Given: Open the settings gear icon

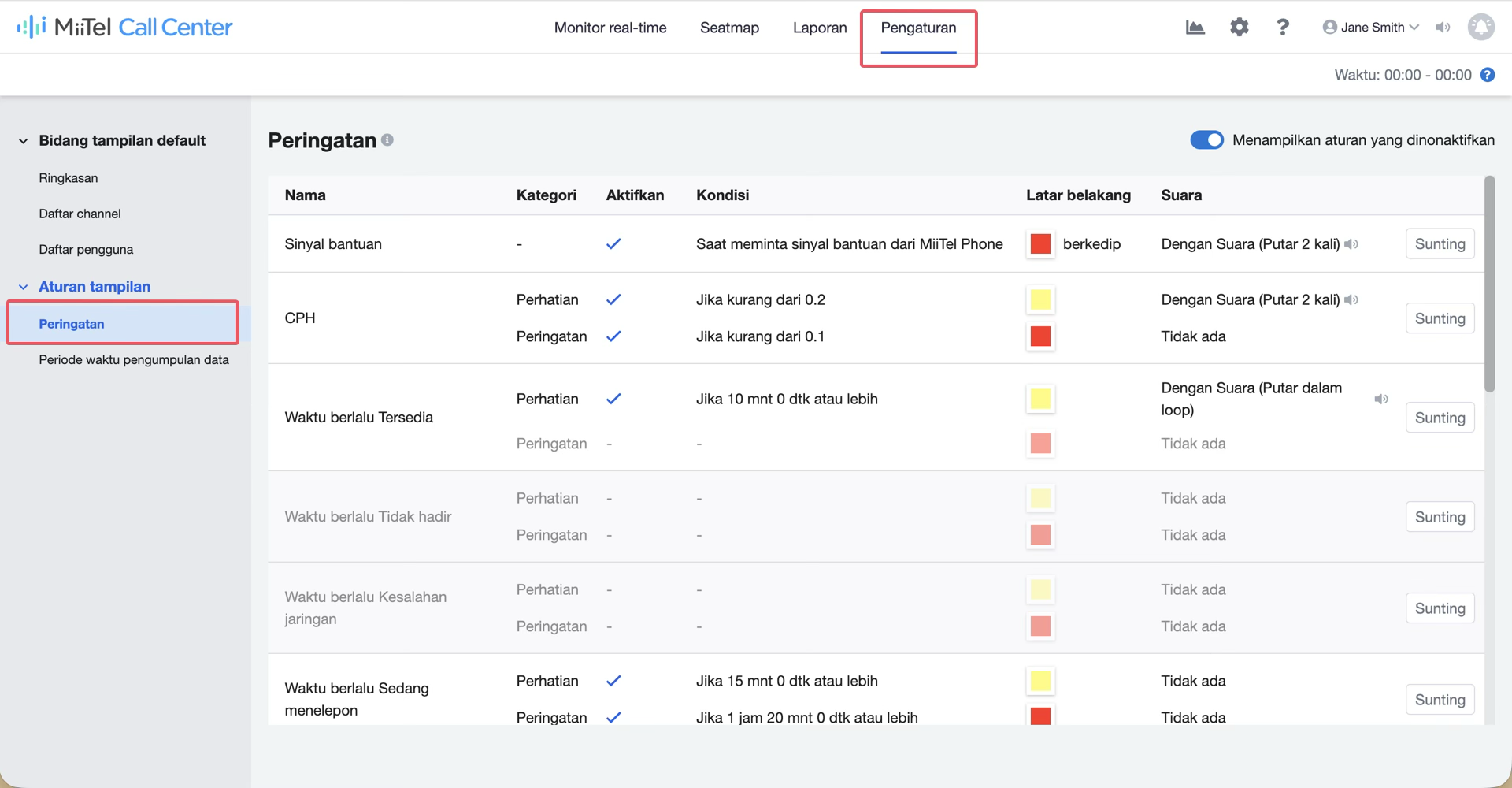Looking at the screenshot, I should tap(1239, 28).
